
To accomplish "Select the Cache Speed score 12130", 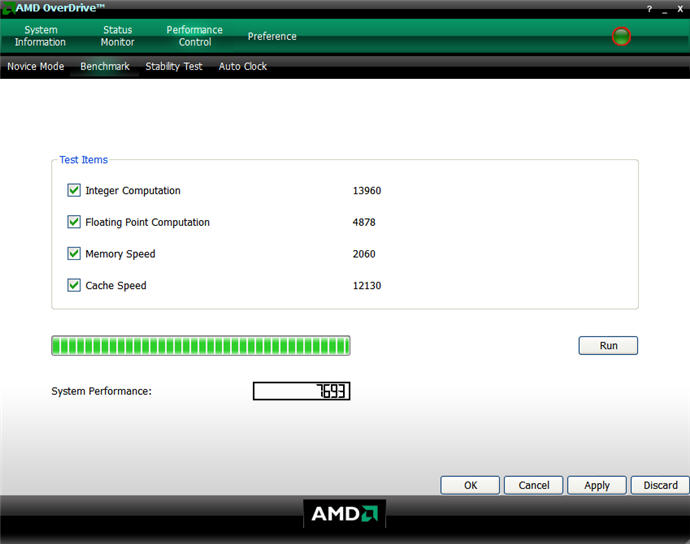I will [x=367, y=286].
